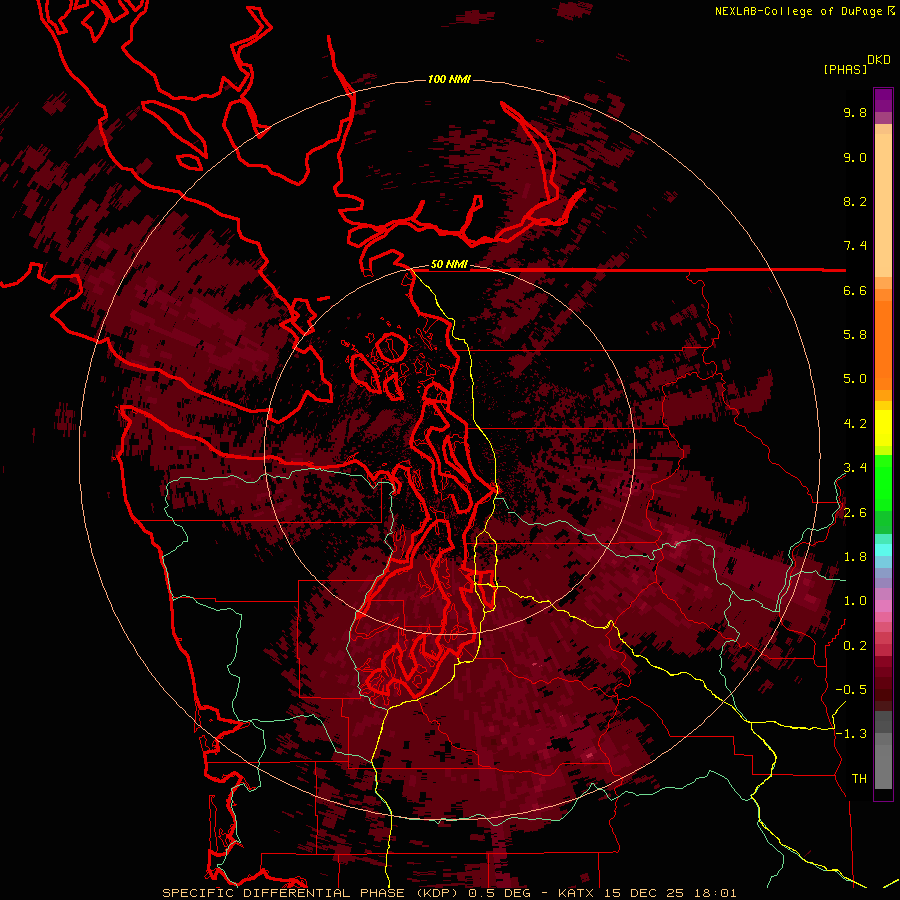Click the DKD legend unit label

point(879,60)
